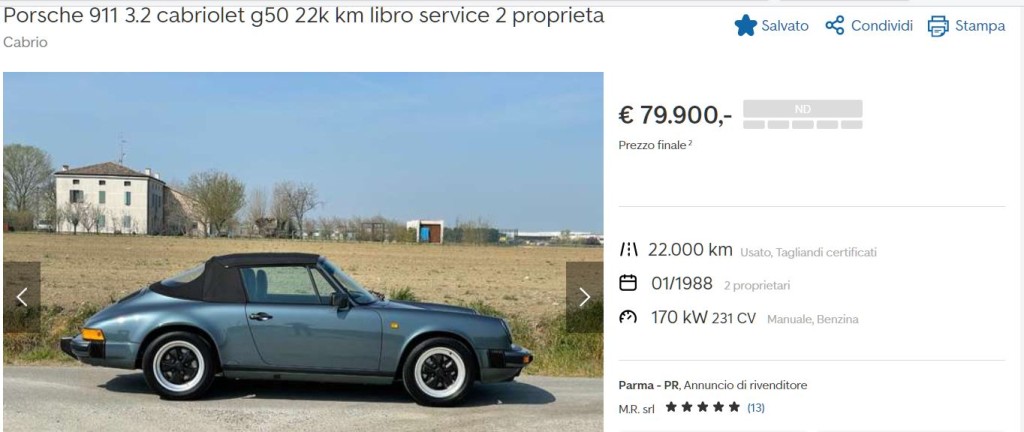Screen dimensions: 1024x432
Task: Click the M.R. srl dealer name
Action: [x=637, y=409]
